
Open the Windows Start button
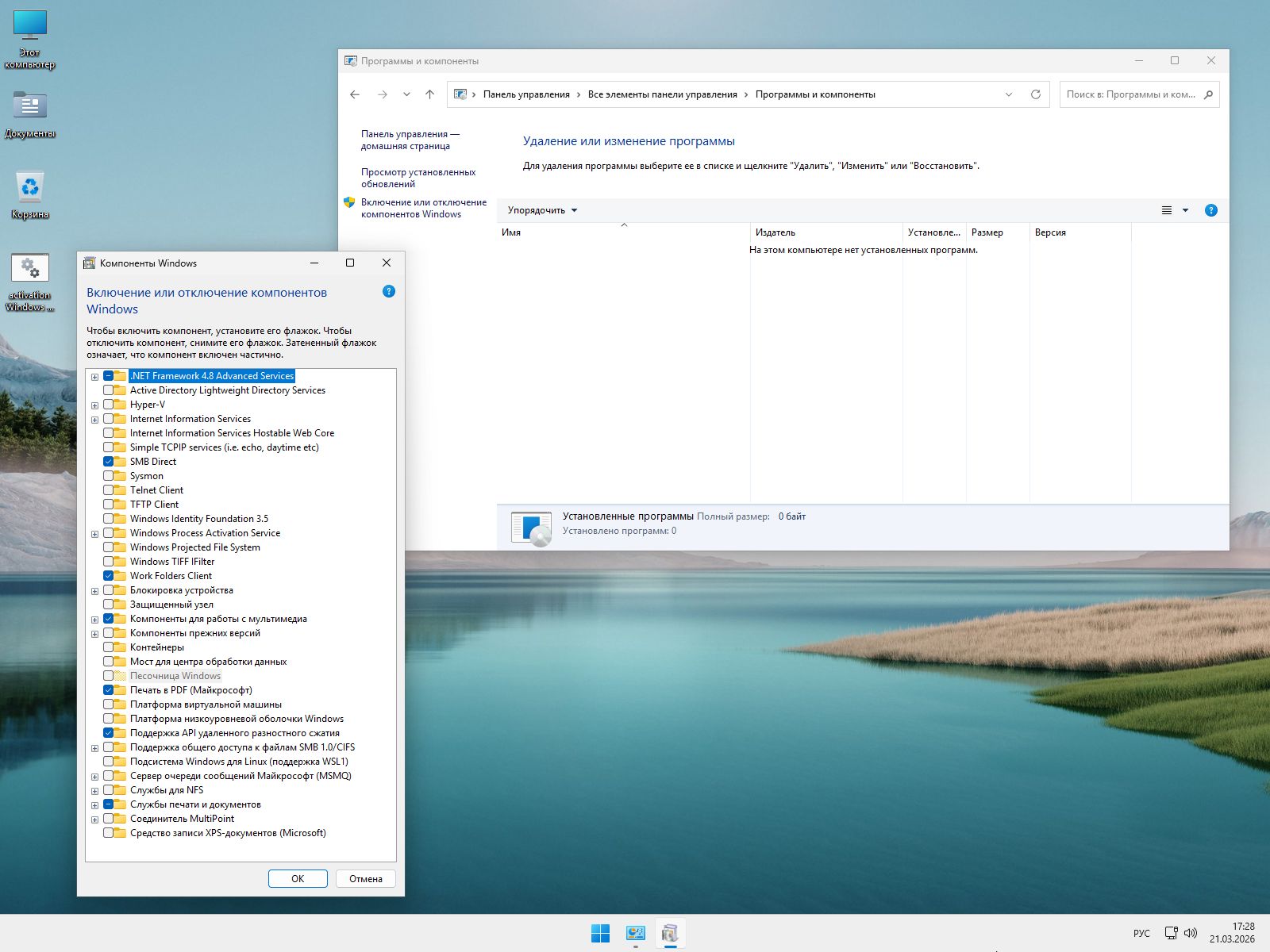pos(600,933)
